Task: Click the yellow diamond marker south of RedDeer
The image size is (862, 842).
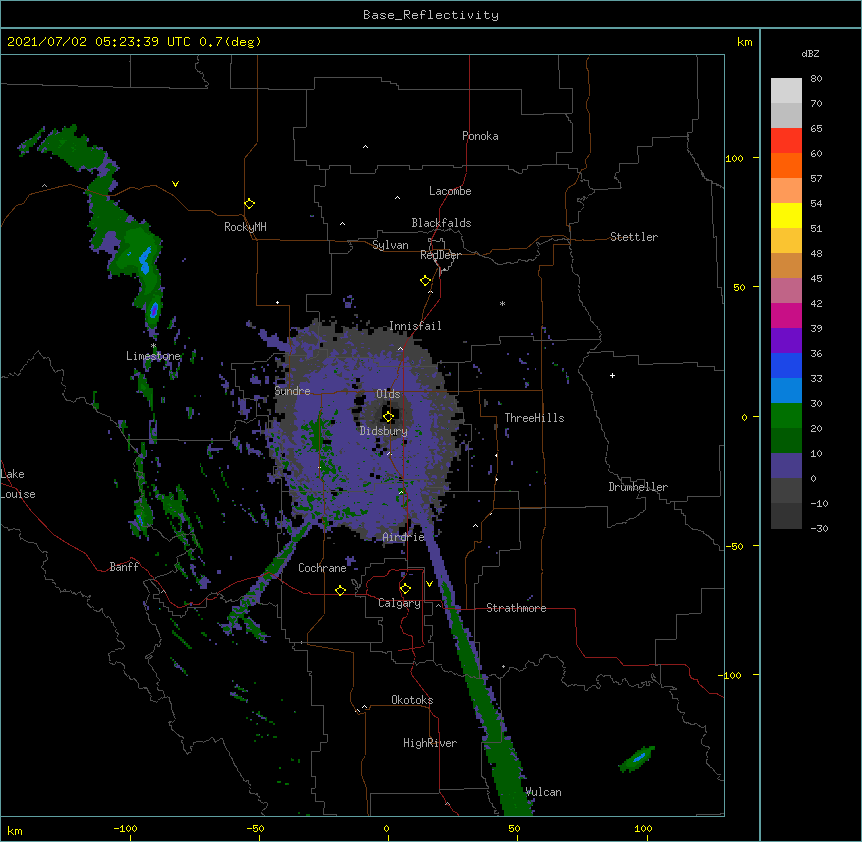Action: (425, 281)
